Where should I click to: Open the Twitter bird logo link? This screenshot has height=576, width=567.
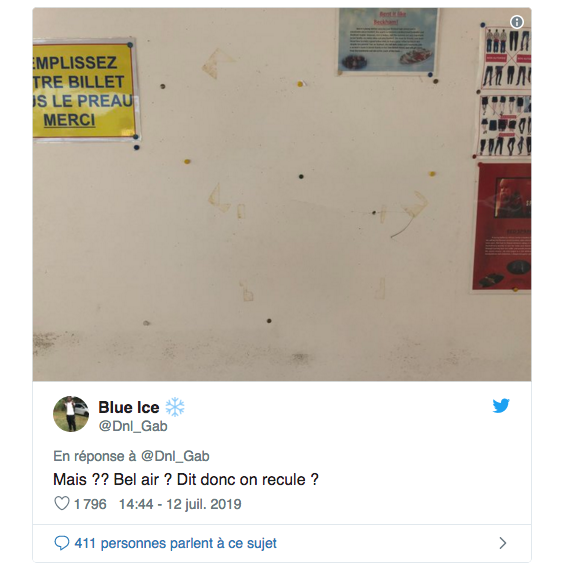tap(501, 406)
